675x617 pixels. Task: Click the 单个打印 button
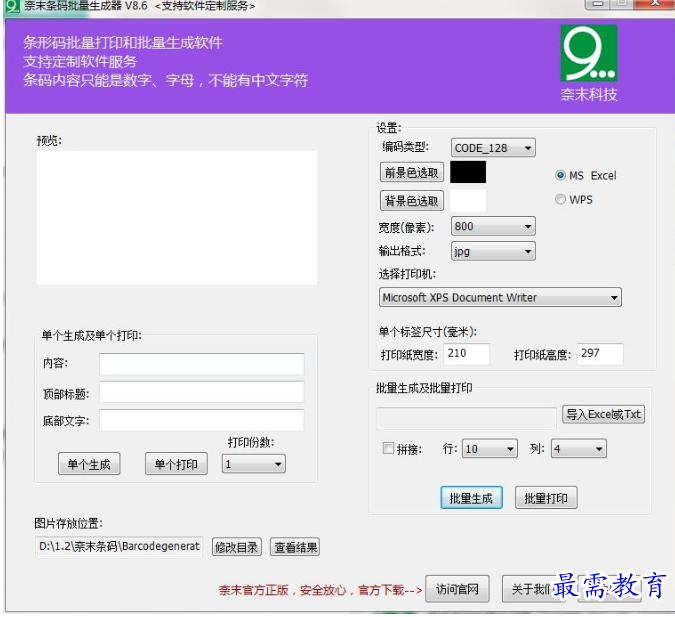(x=176, y=464)
